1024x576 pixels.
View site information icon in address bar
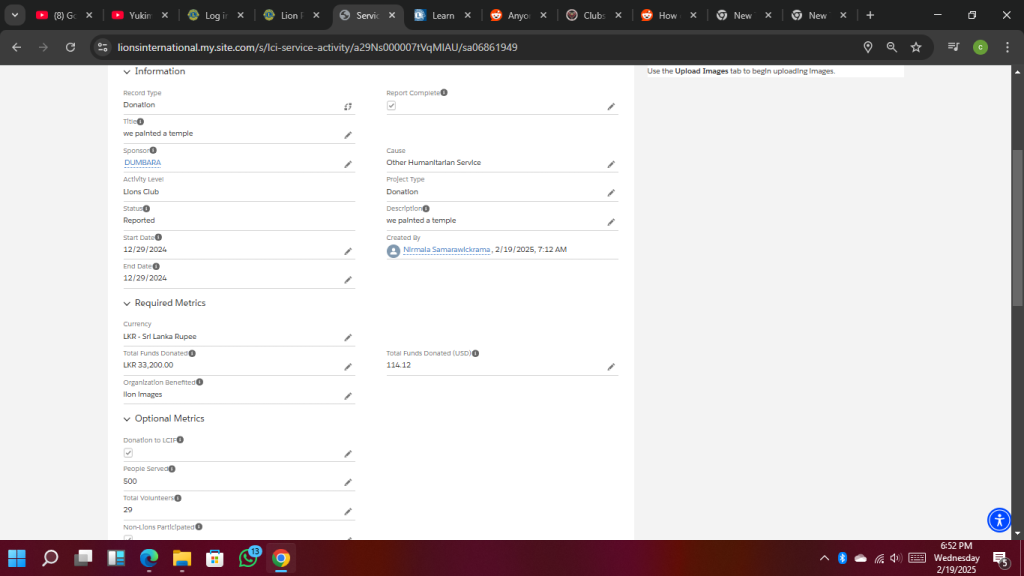coord(103,47)
